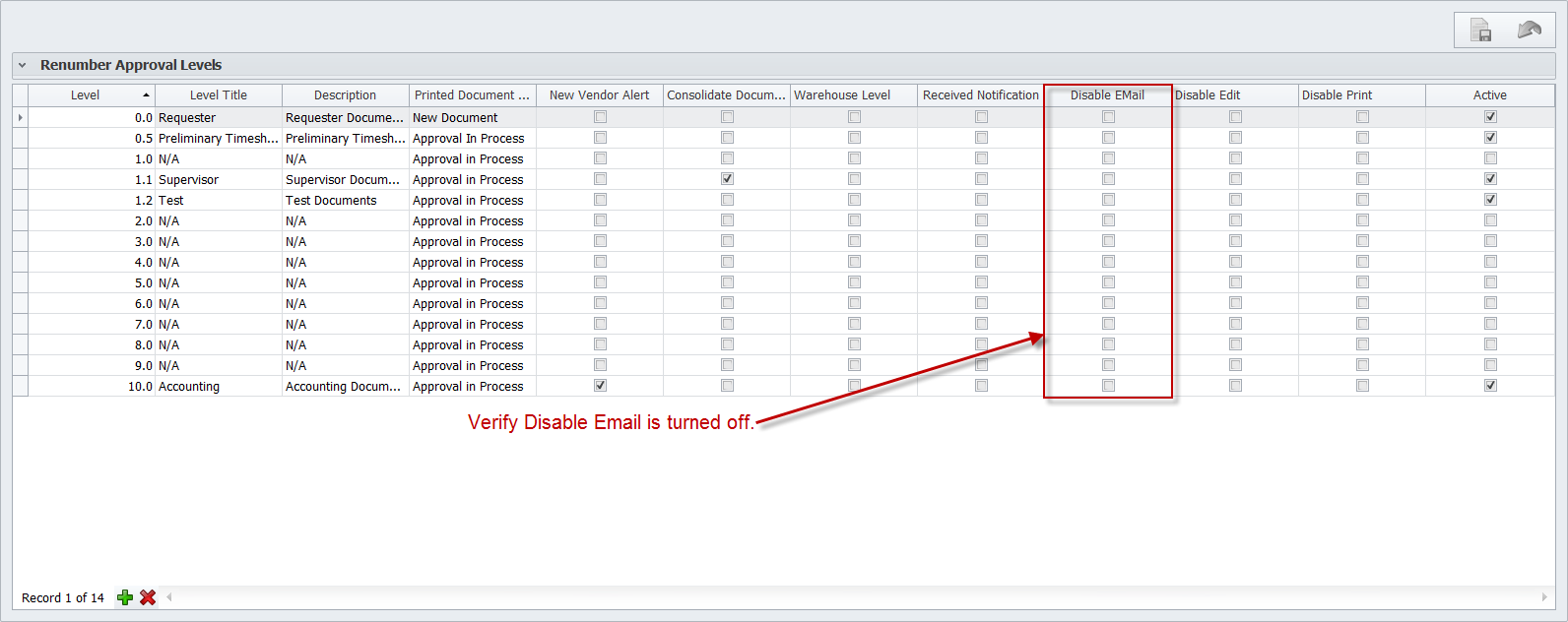
Task: Click the sort arrow in Level column header
Action: [x=146, y=95]
